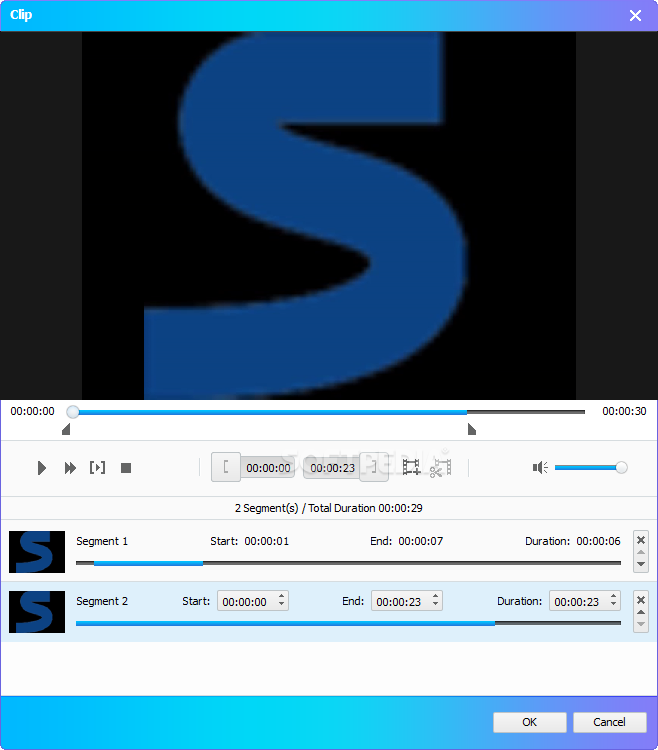Click the split segment scissors icon
Viewport: 658px width, 750px height.
click(440, 467)
